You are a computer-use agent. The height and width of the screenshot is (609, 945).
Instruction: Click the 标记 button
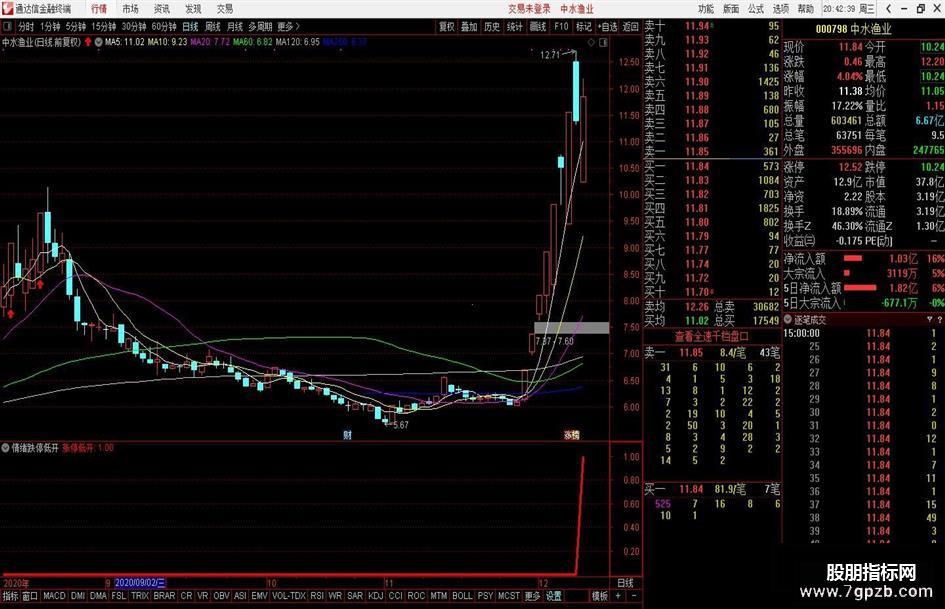pos(583,27)
